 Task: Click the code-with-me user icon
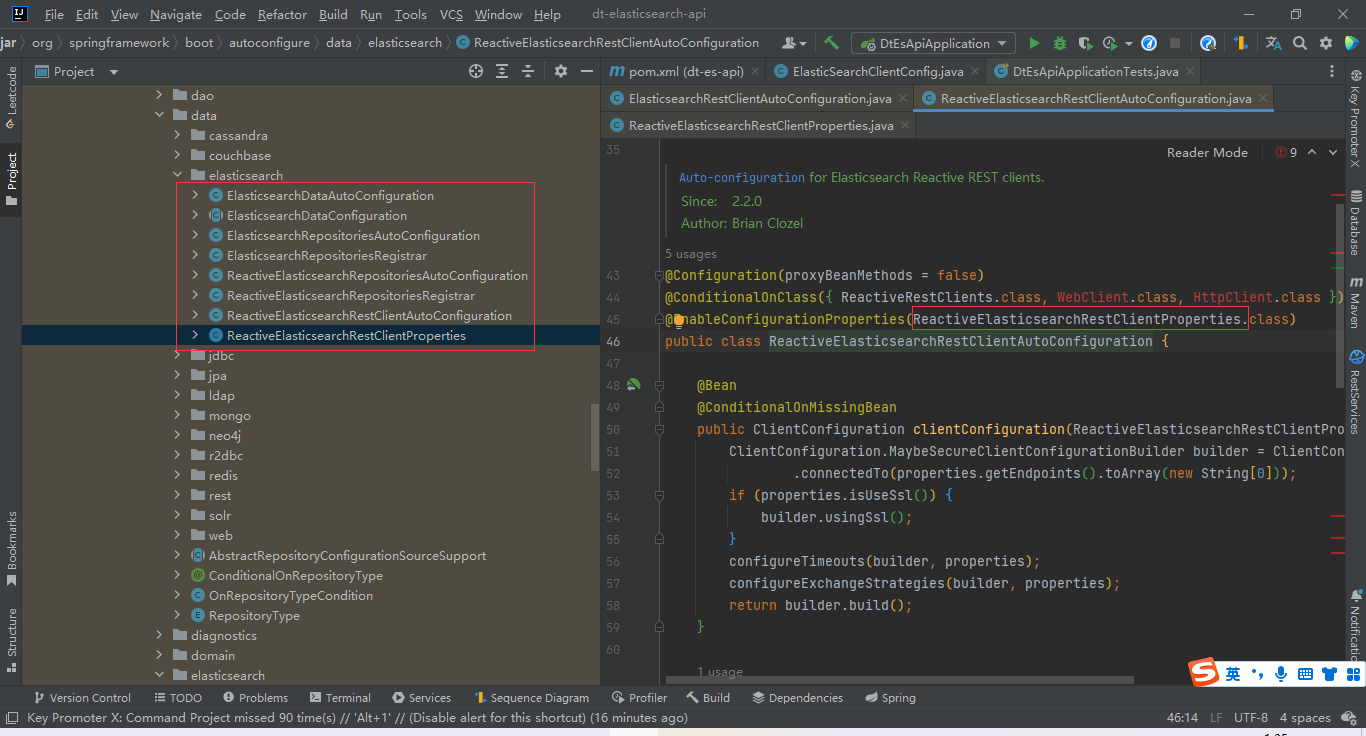point(795,43)
